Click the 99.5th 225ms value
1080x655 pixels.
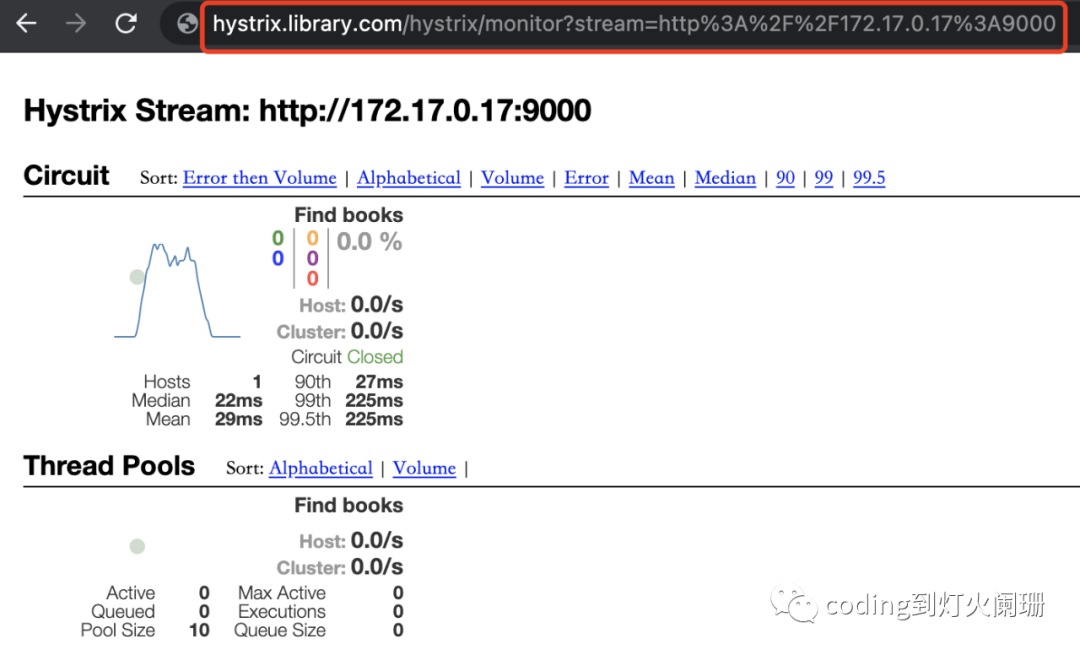(374, 419)
